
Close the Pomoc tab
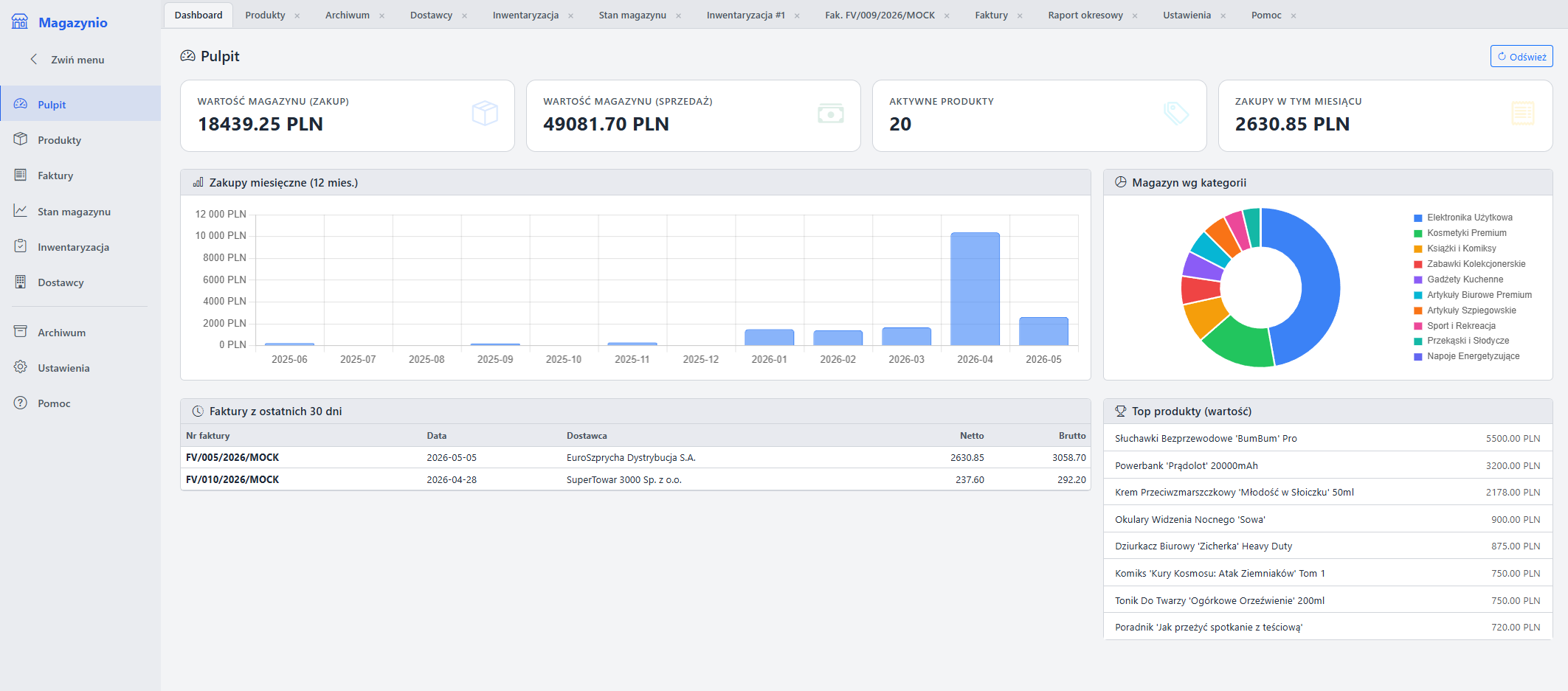(1294, 15)
